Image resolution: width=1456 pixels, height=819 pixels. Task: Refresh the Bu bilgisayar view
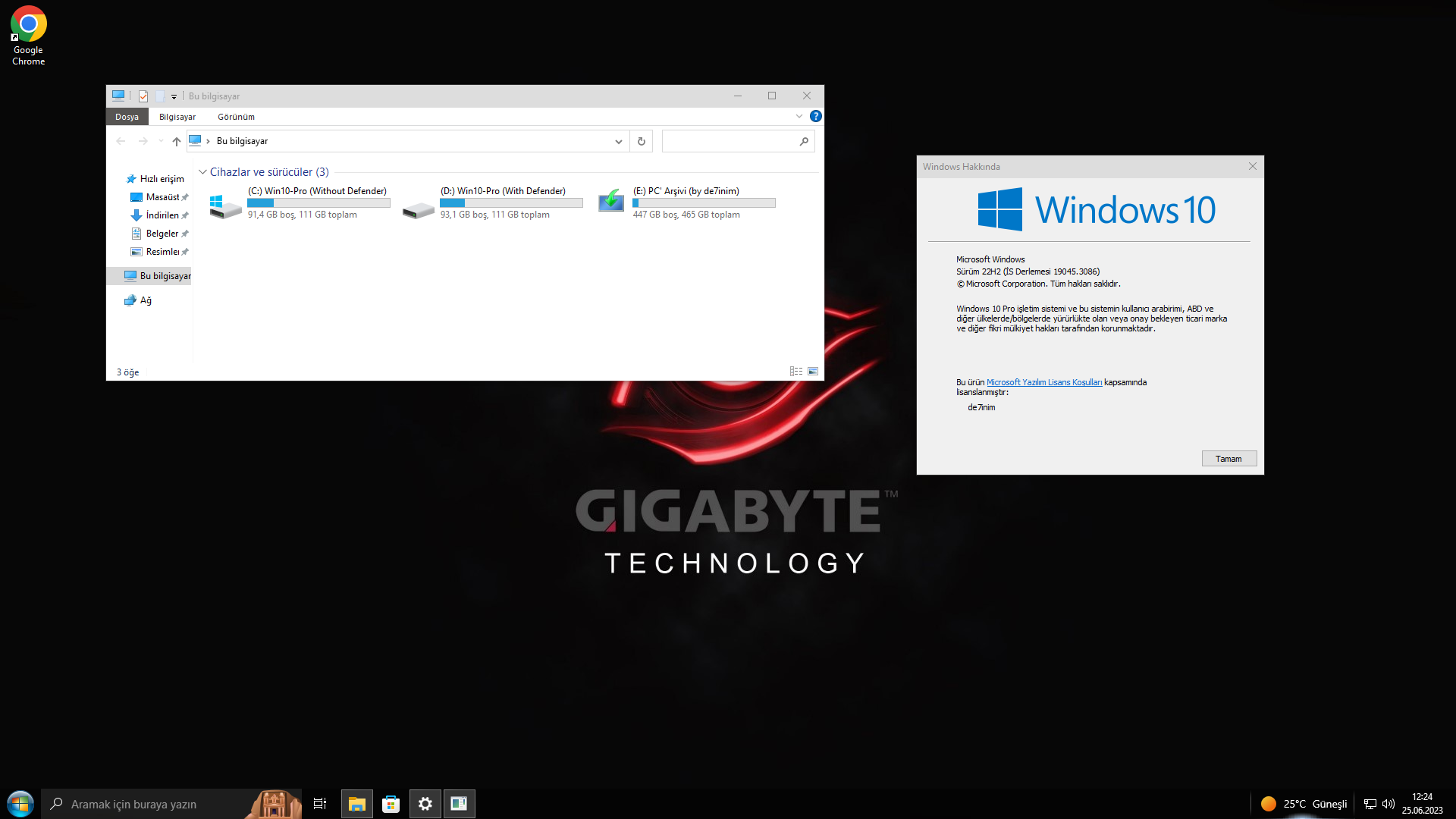coord(642,141)
